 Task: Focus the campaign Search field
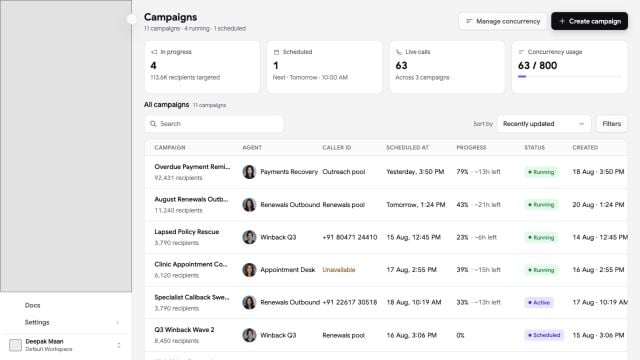[214, 124]
